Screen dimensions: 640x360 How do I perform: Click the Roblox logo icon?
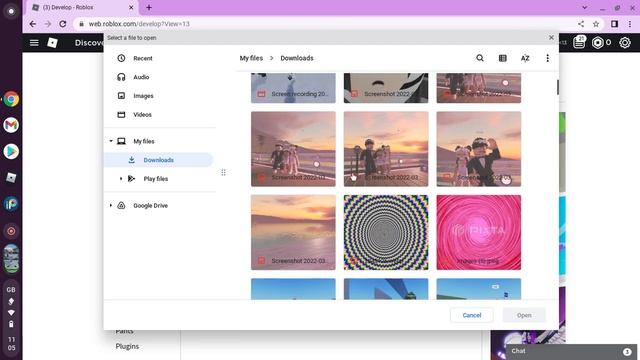click(x=53, y=42)
